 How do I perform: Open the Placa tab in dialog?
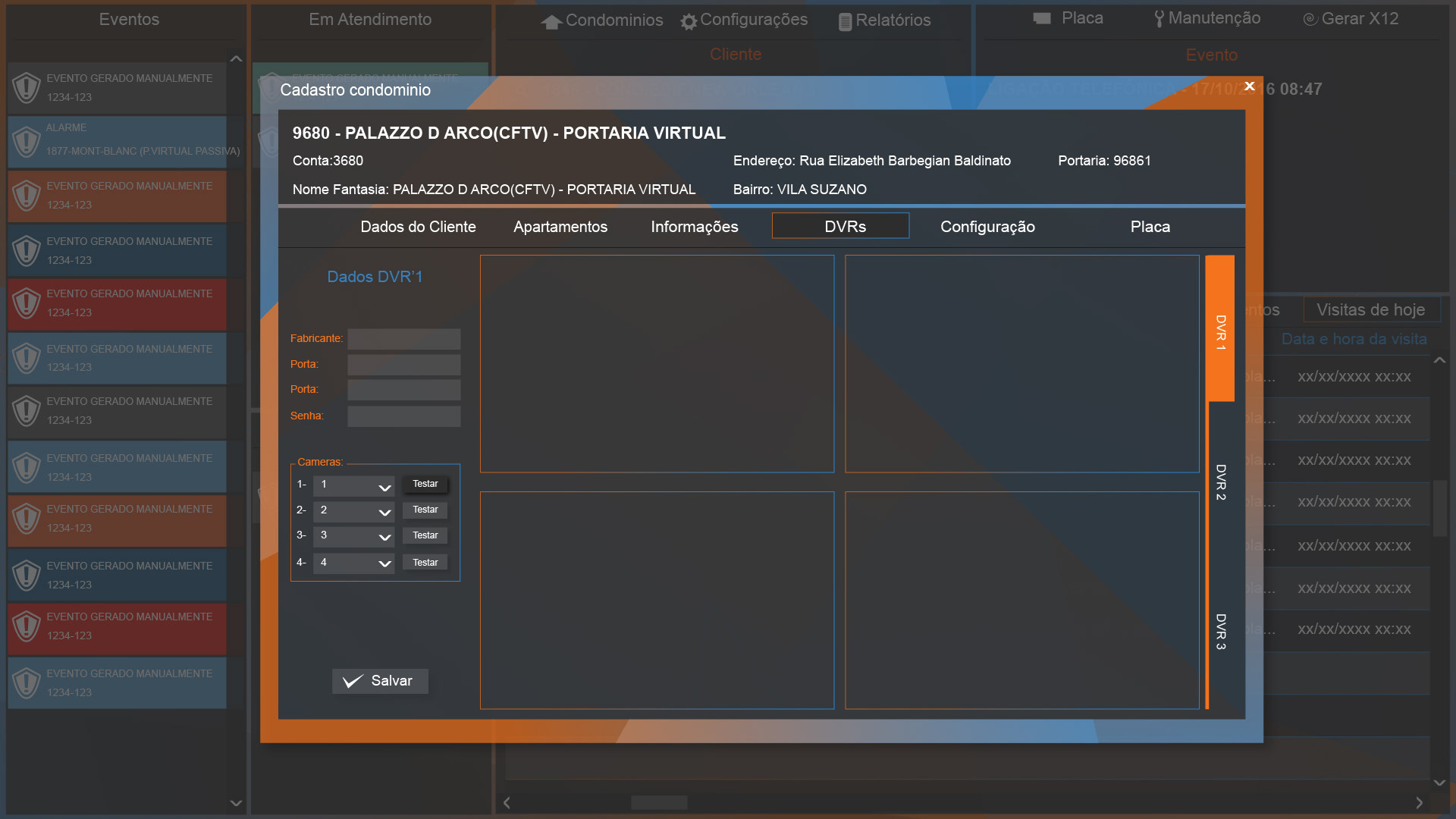click(1150, 227)
